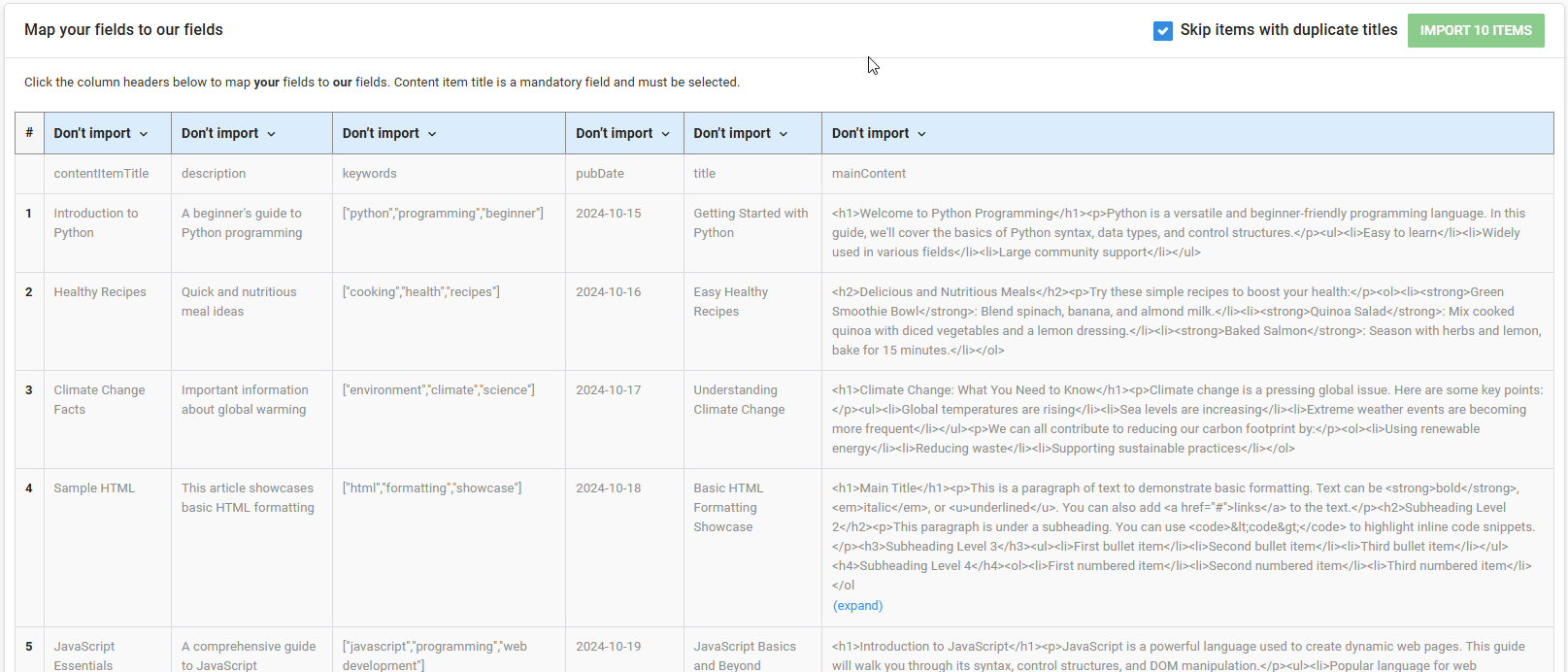The image size is (1568, 672).
Task: Click the 'keywords' field name cell
Action: click(449, 174)
